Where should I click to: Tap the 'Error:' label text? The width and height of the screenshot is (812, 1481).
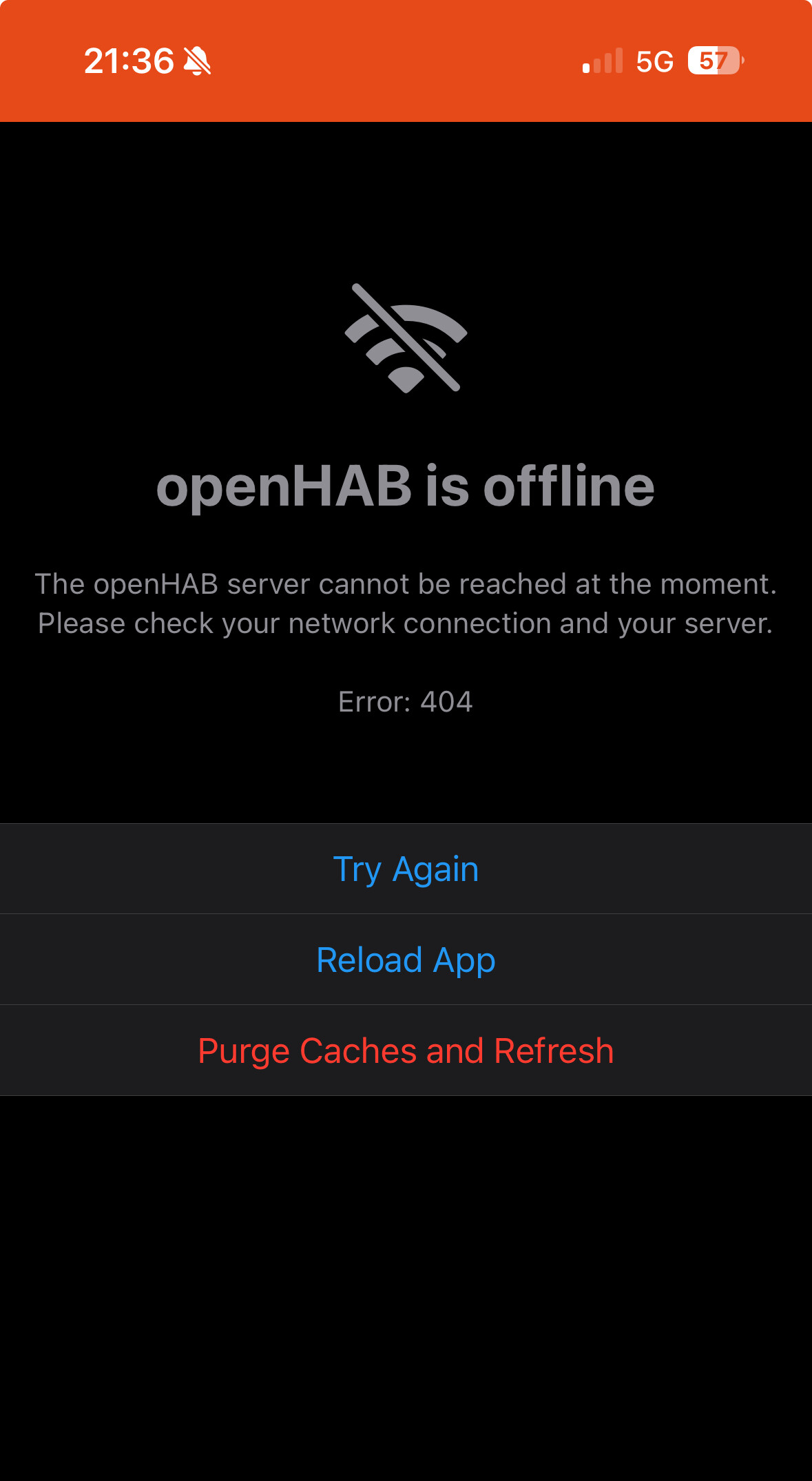(375, 702)
